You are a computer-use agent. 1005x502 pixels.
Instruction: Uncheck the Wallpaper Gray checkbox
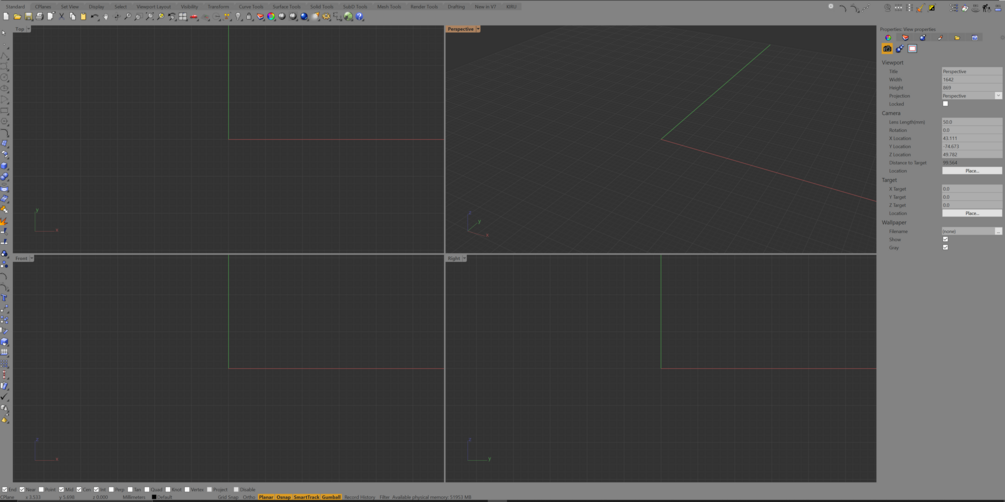945,247
